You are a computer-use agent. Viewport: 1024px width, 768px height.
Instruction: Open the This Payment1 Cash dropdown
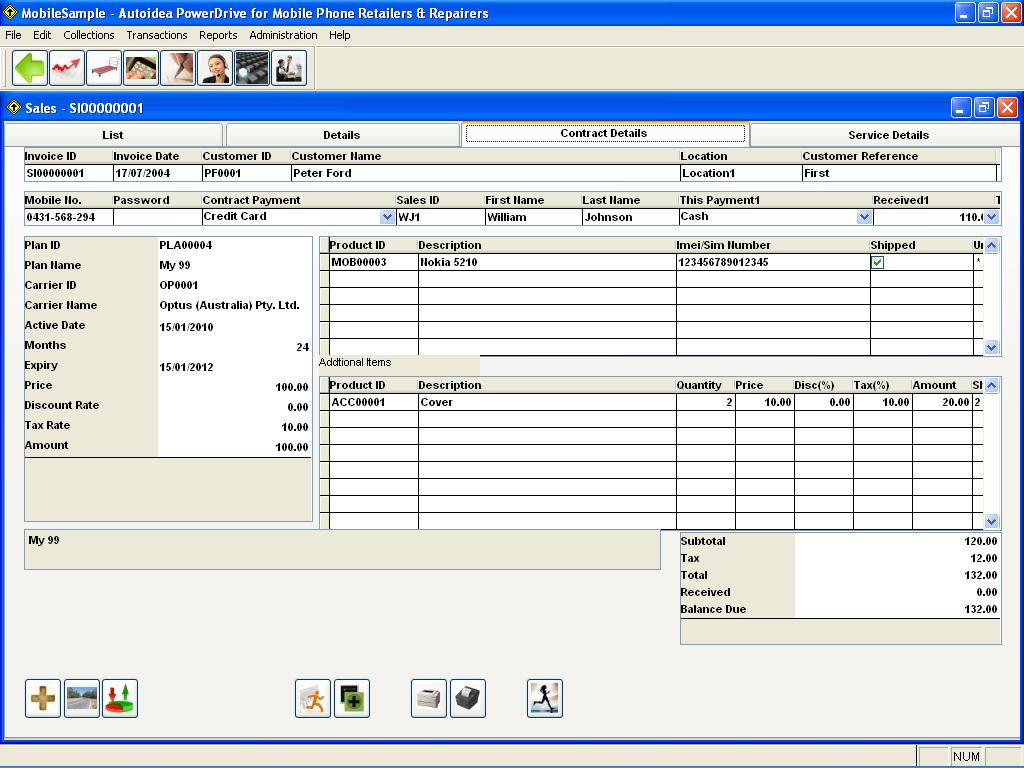point(864,217)
